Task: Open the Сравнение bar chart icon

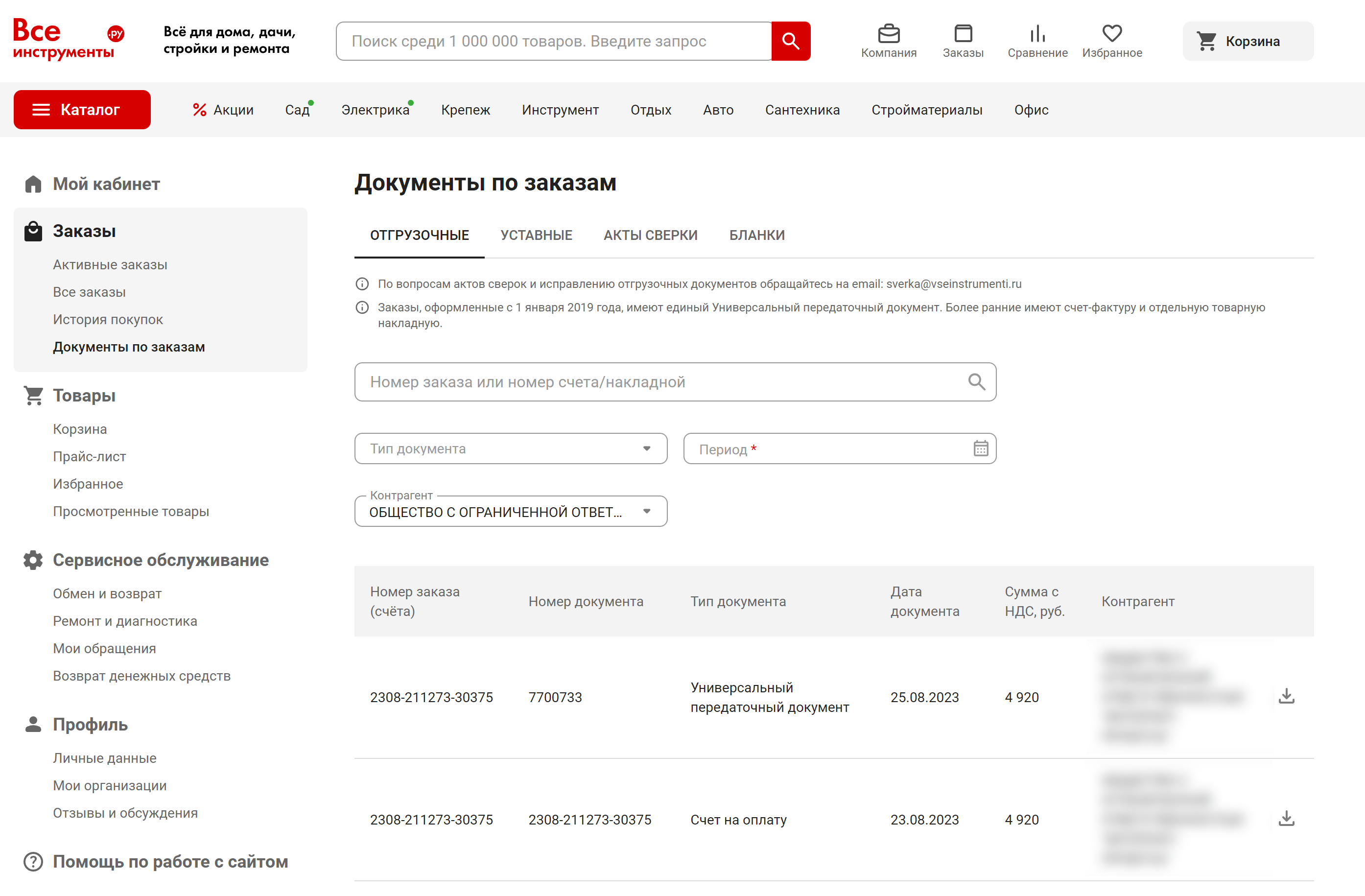Action: [1037, 34]
